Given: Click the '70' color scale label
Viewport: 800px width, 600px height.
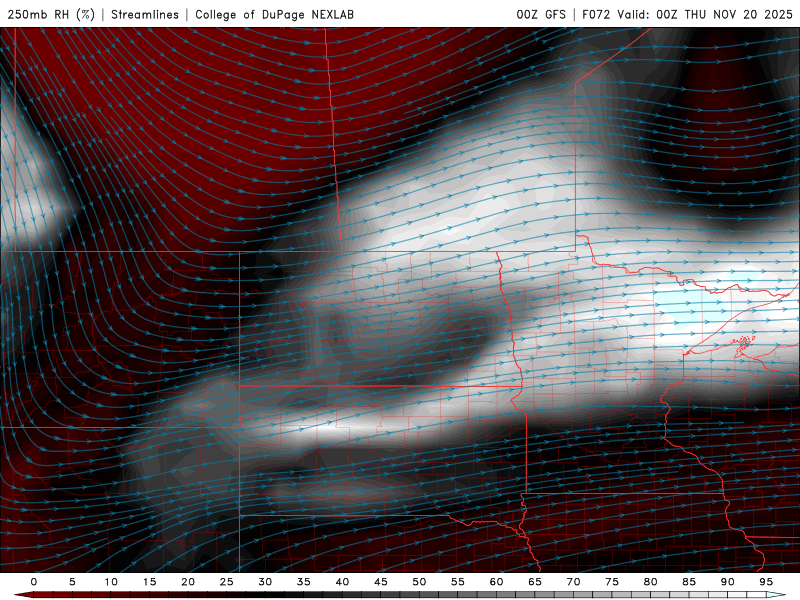Looking at the screenshot, I should (x=573, y=582).
